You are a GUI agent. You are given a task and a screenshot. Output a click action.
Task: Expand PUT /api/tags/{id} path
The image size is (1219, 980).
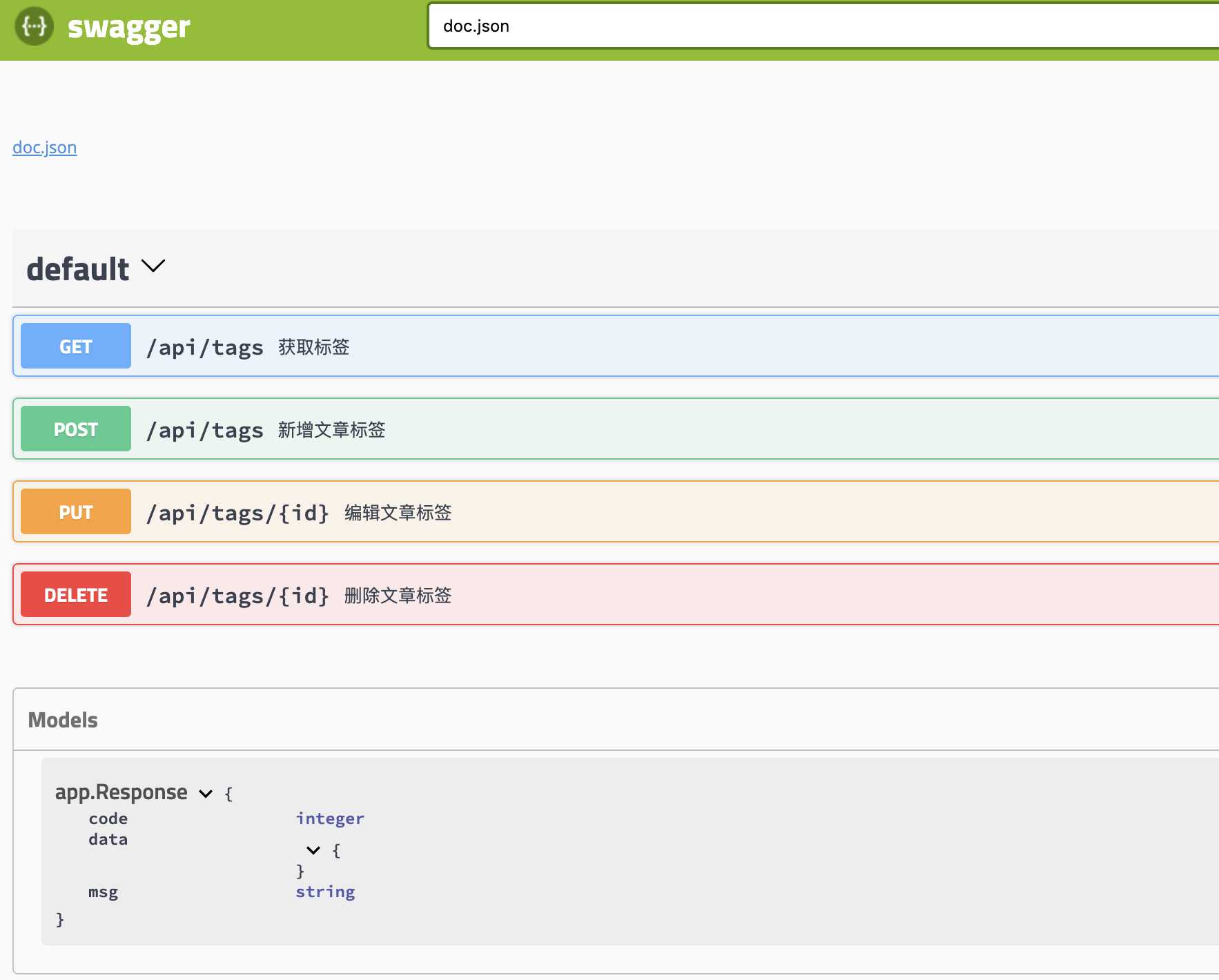point(237,513)
